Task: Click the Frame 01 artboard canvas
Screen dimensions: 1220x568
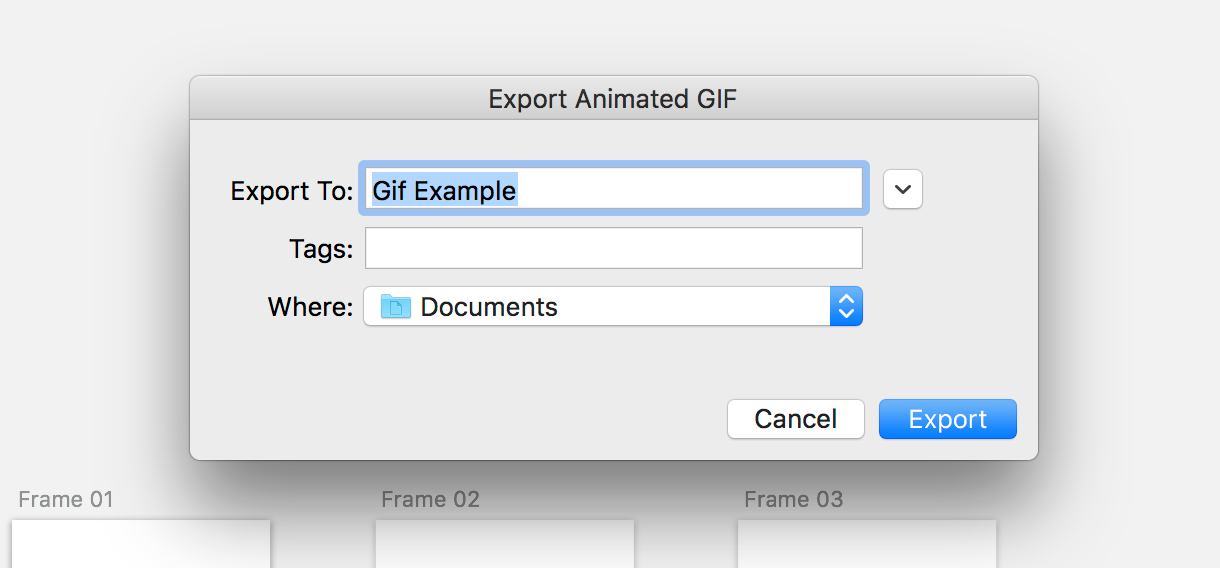Action: [x=141, y=544]
